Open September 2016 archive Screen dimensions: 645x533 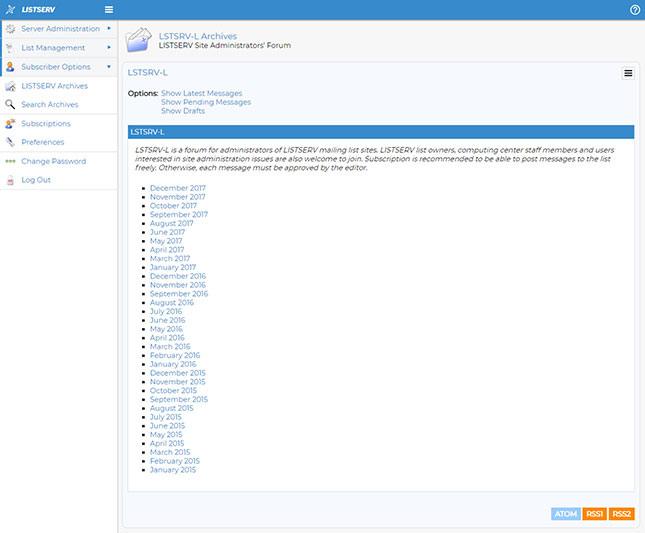[179, 294]
